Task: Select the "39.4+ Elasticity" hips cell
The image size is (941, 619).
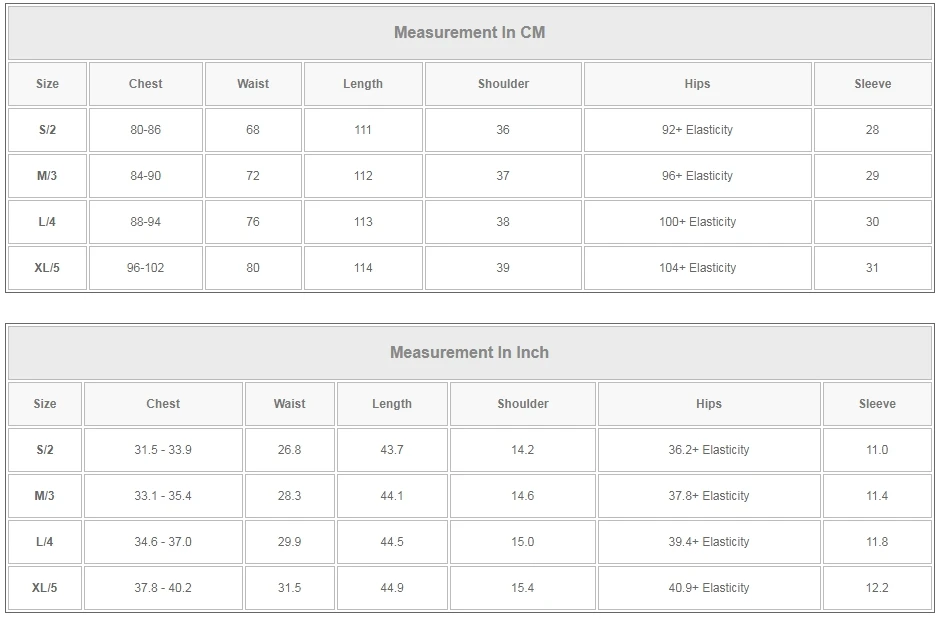Action: [x=709, y=542]
